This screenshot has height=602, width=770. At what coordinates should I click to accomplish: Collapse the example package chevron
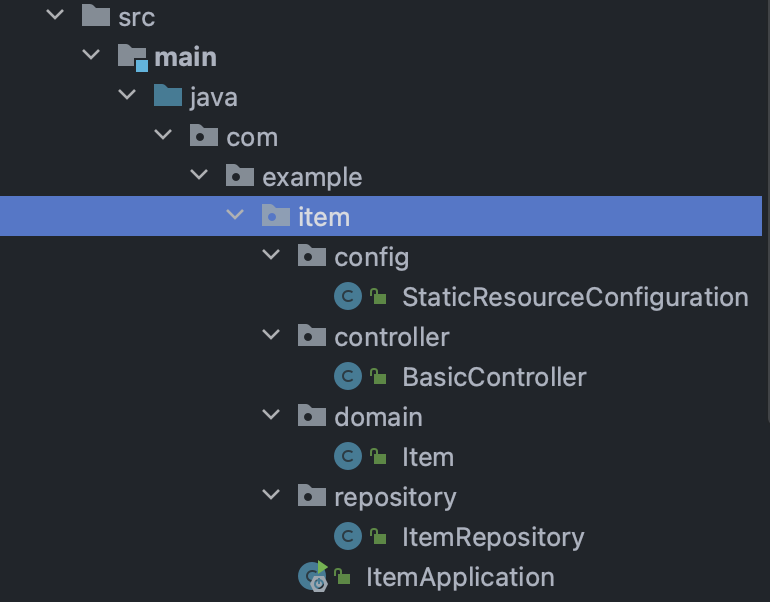click(199, 174)
